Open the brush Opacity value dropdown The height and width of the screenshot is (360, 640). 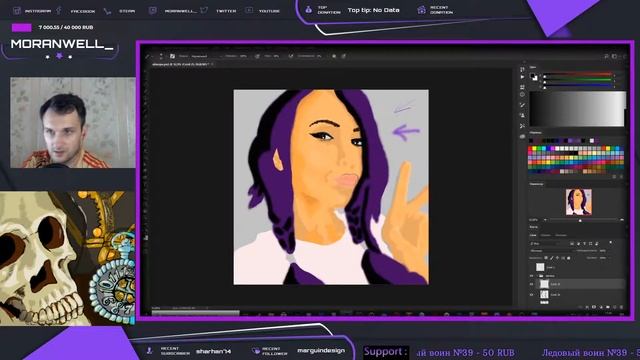243,56
